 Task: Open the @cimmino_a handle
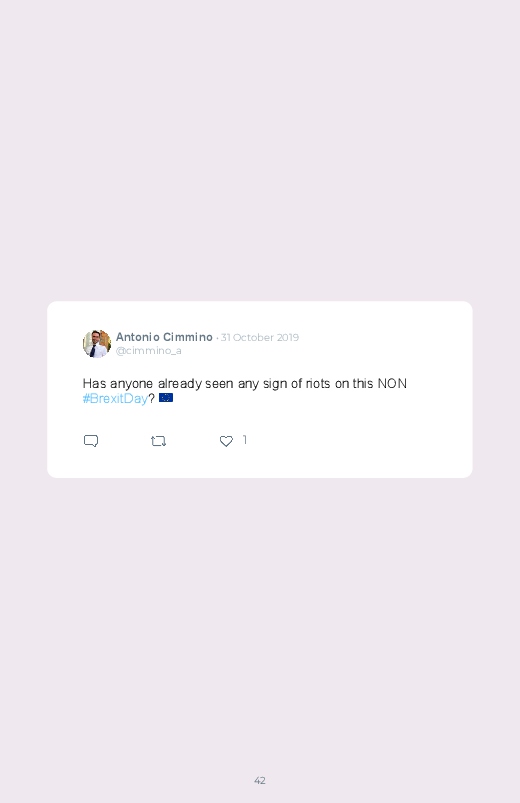[x=149, y=351]
